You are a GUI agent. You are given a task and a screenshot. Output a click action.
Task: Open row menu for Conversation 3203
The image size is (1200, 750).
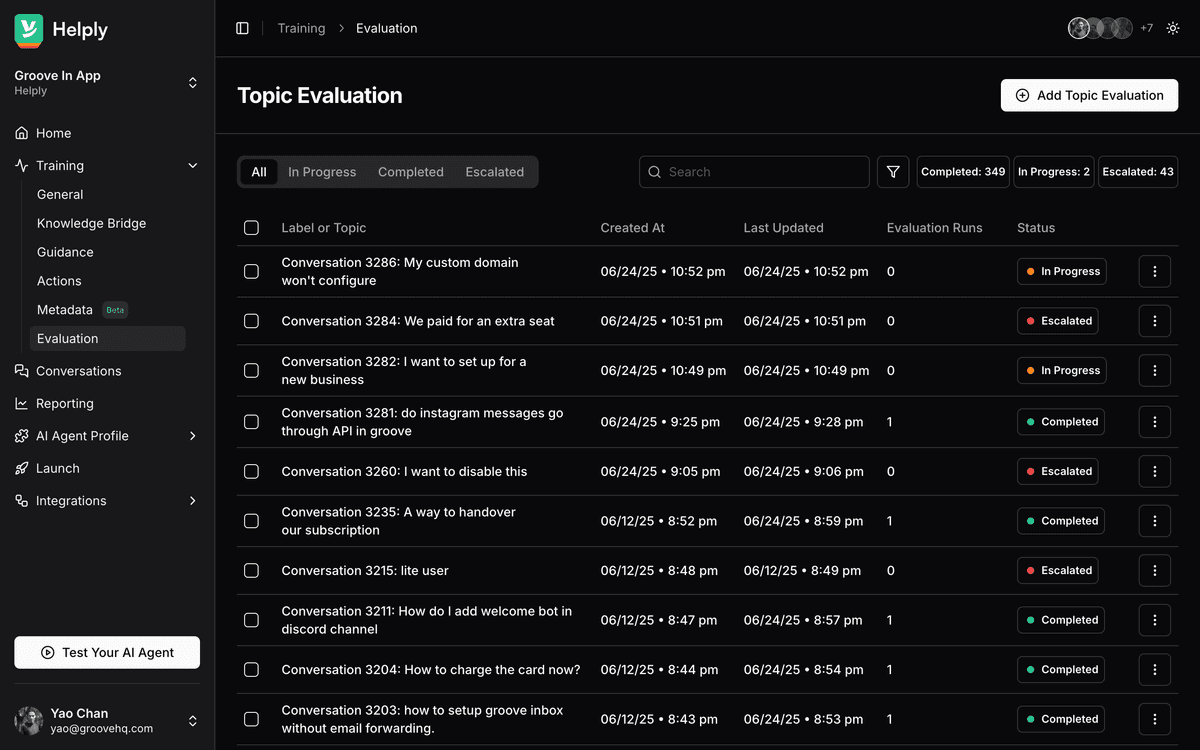(1155, 719)
